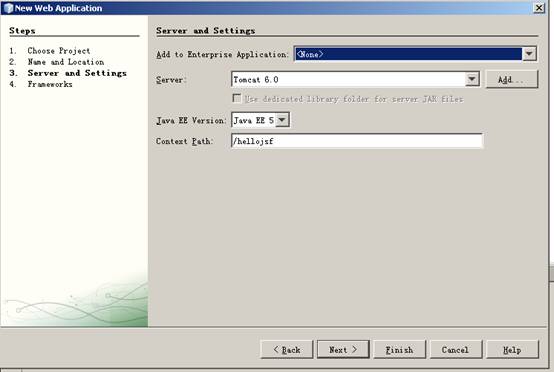
Task: Click the Context Path input field
Action: tap(357, 141)
